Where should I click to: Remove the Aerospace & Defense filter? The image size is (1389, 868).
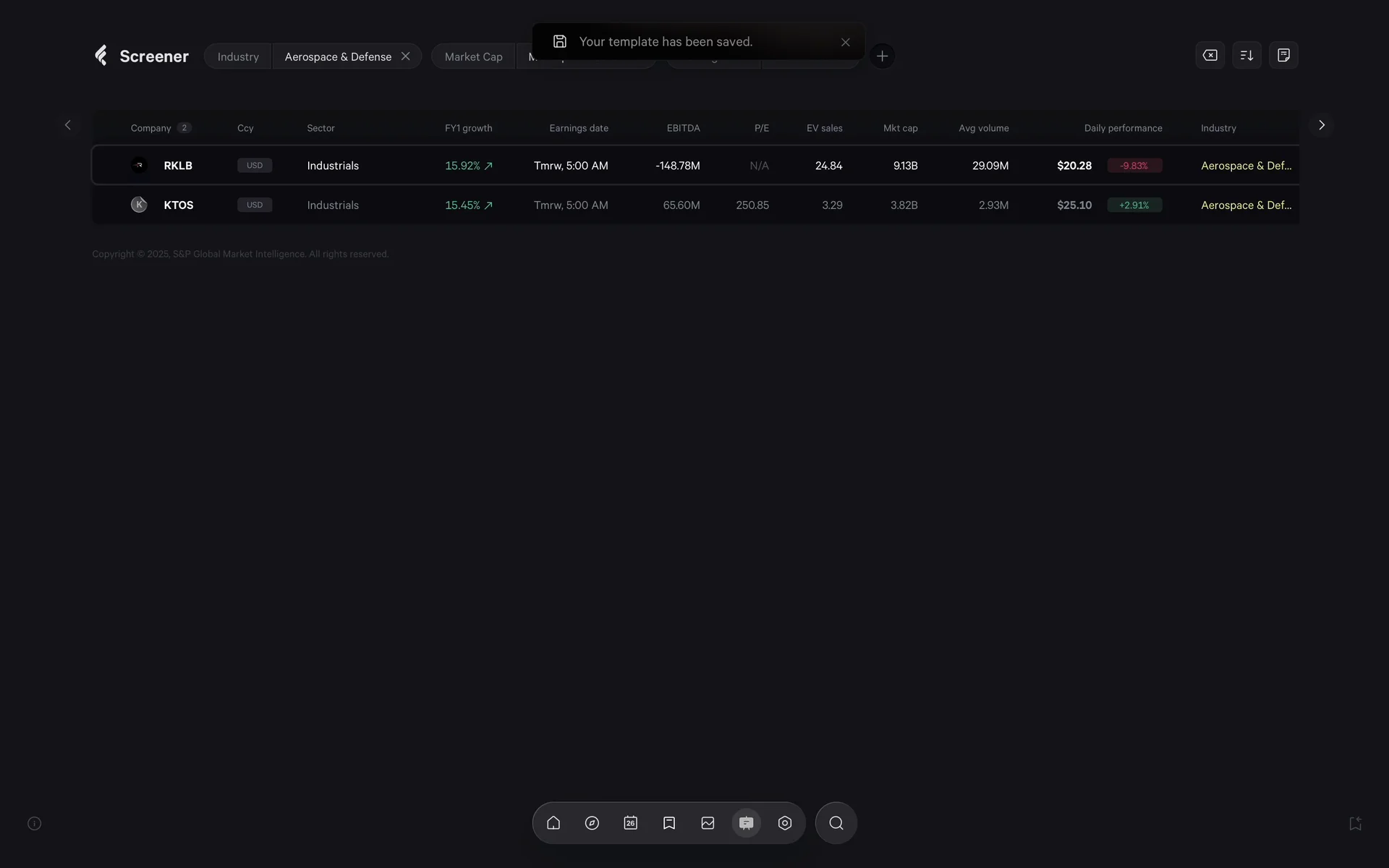click(x=406, y=56)
